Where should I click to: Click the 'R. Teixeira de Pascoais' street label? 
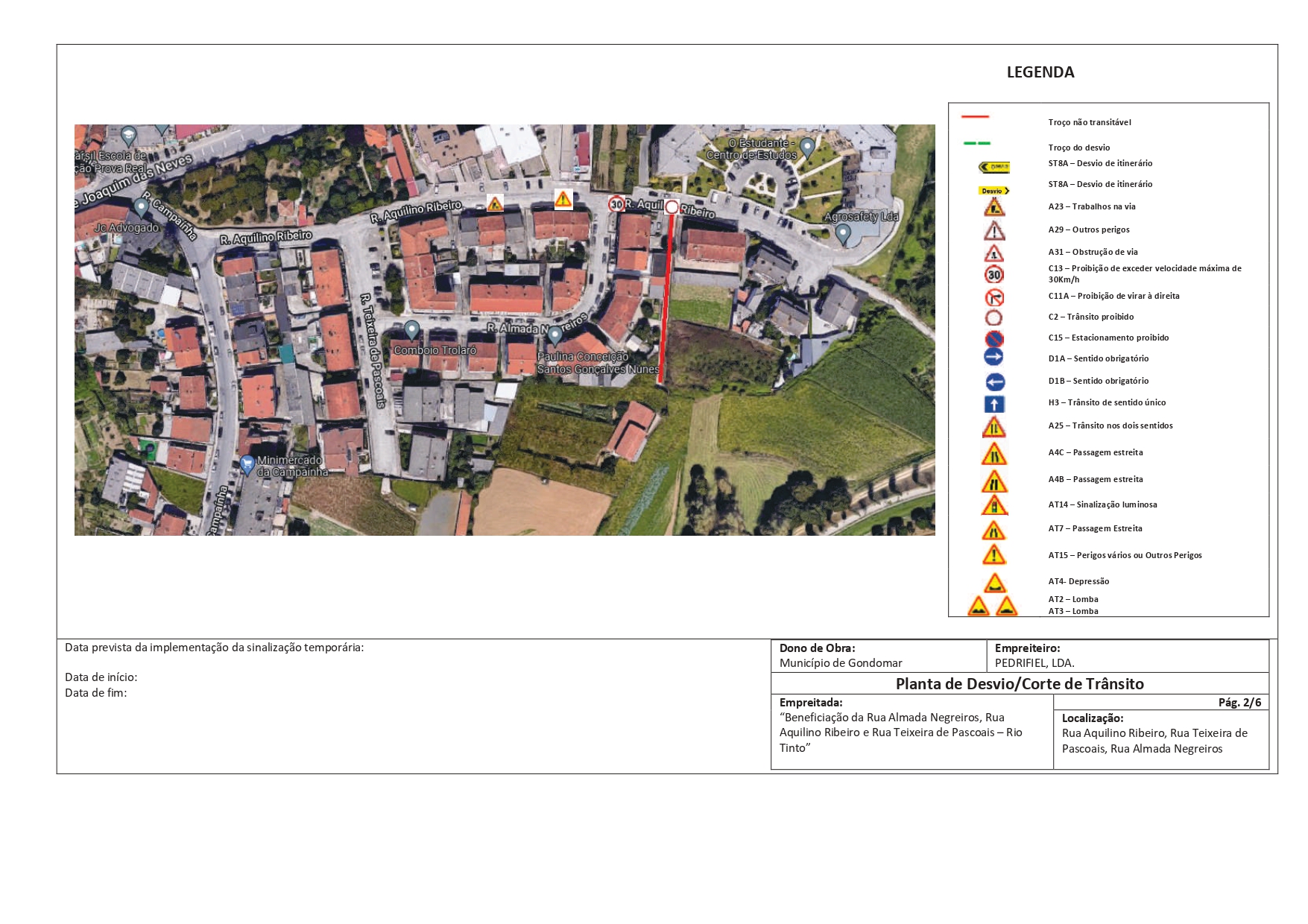point(373,350)
